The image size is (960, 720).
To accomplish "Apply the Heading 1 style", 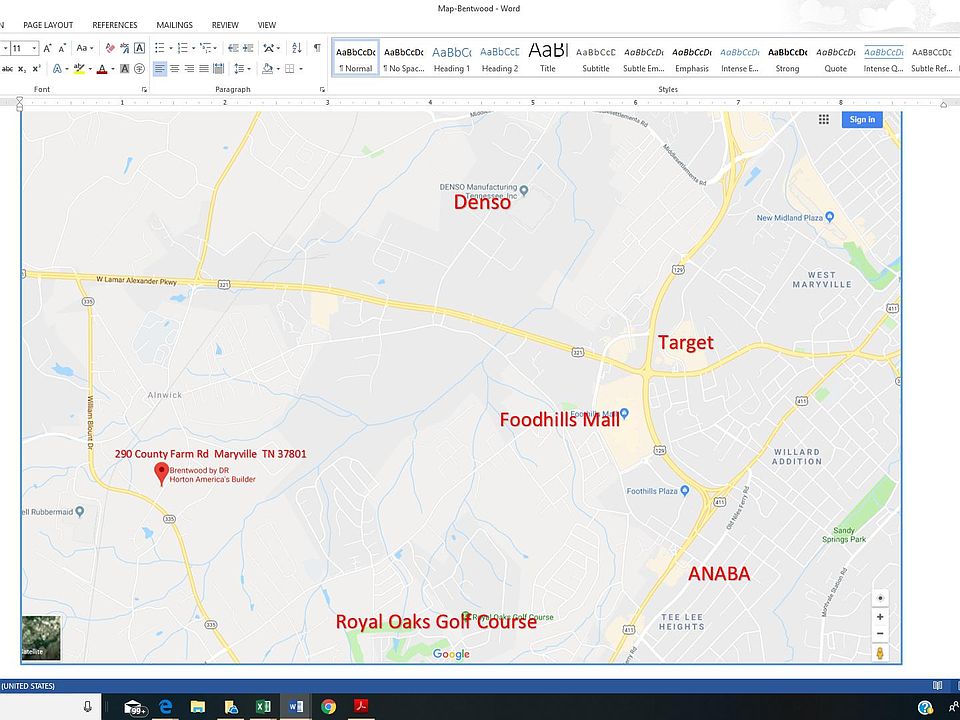I will 452,58.
